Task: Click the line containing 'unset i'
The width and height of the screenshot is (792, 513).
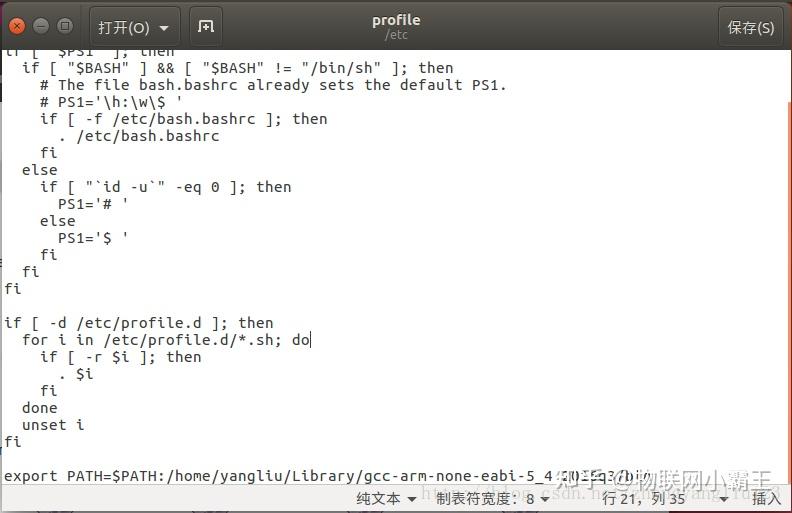Action: point(53,425)
